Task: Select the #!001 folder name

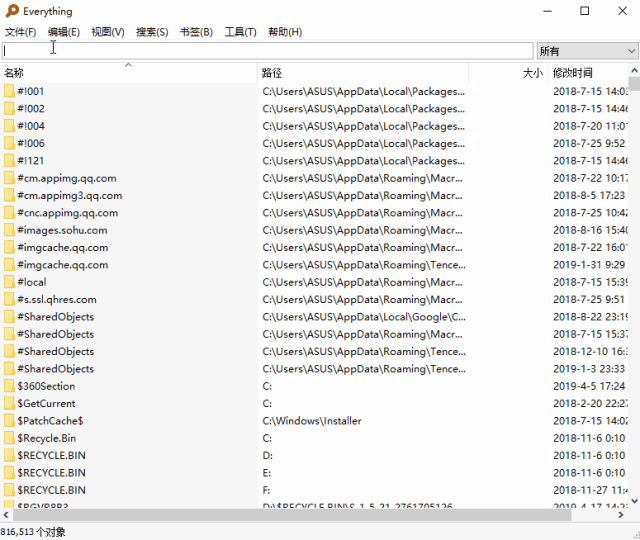Action: tap(31, 91)
